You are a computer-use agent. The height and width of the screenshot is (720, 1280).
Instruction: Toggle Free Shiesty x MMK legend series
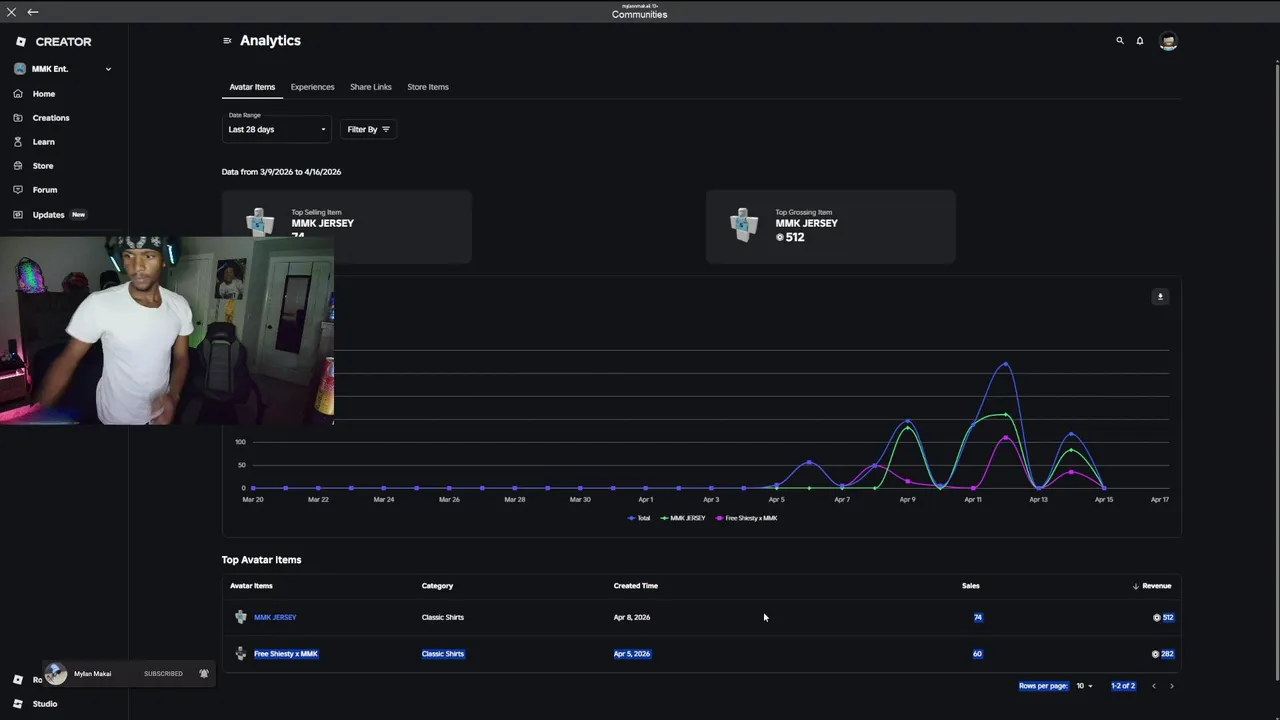pyautogui.click(x=746, y=518)
